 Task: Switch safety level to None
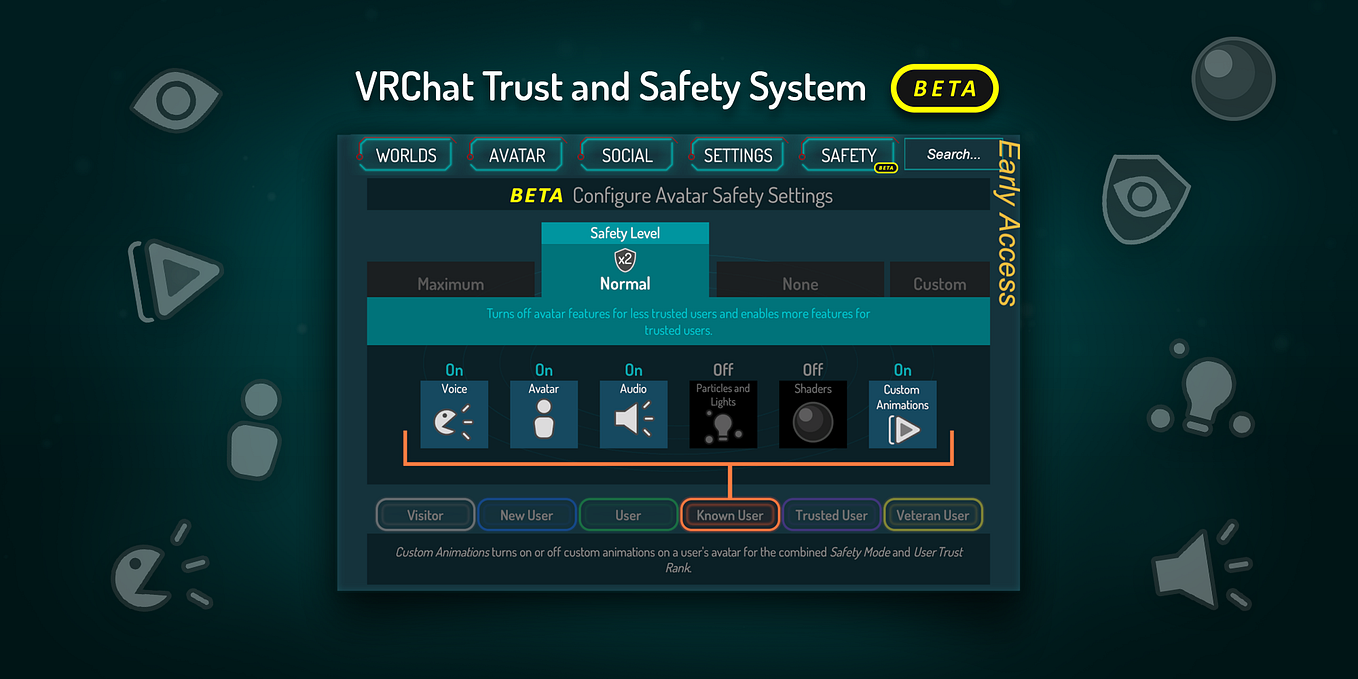(x=800, y=282)
